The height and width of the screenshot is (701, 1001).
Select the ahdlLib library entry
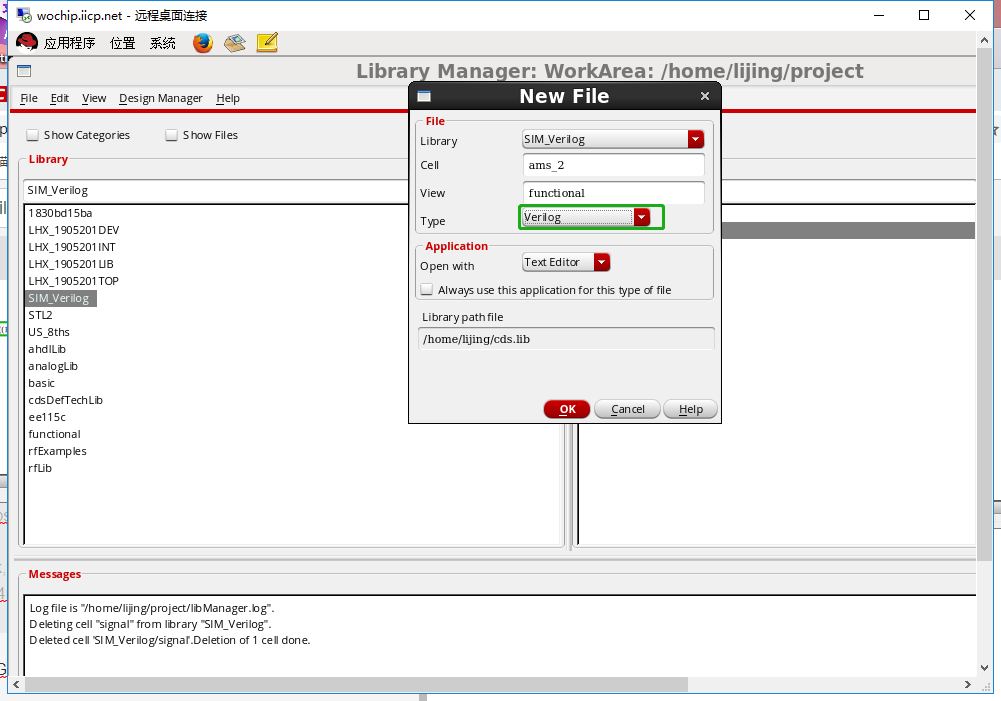click(x=47, y=348)
